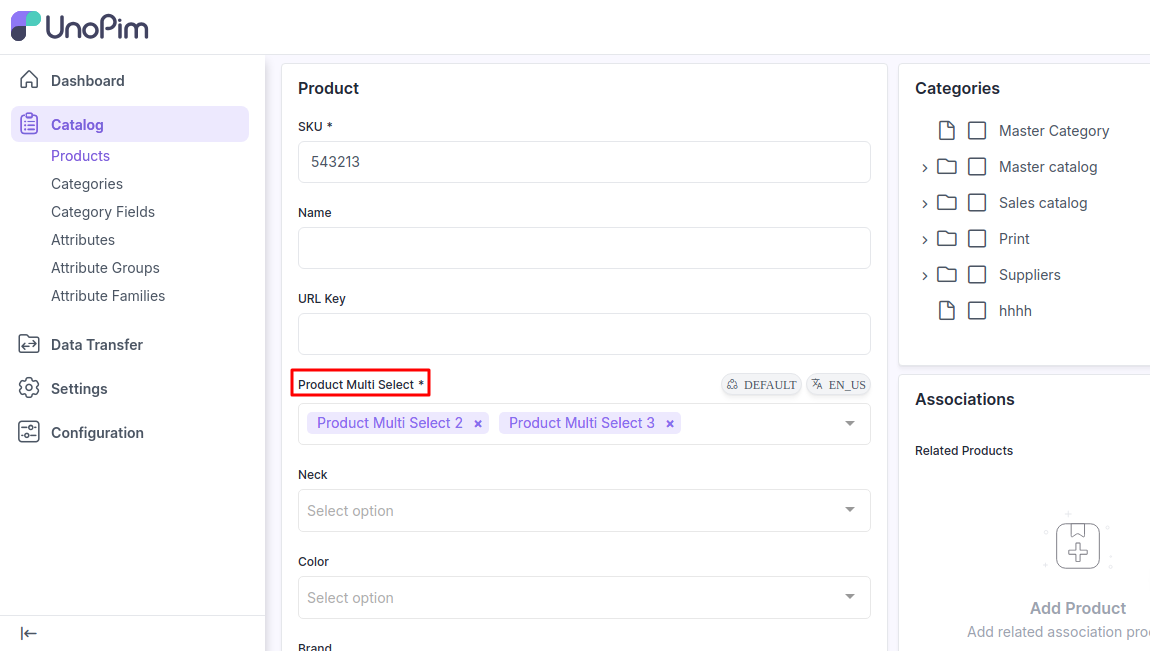
Task: Remove the Product Multi Select 2 tag
Action: pos(478,424)
